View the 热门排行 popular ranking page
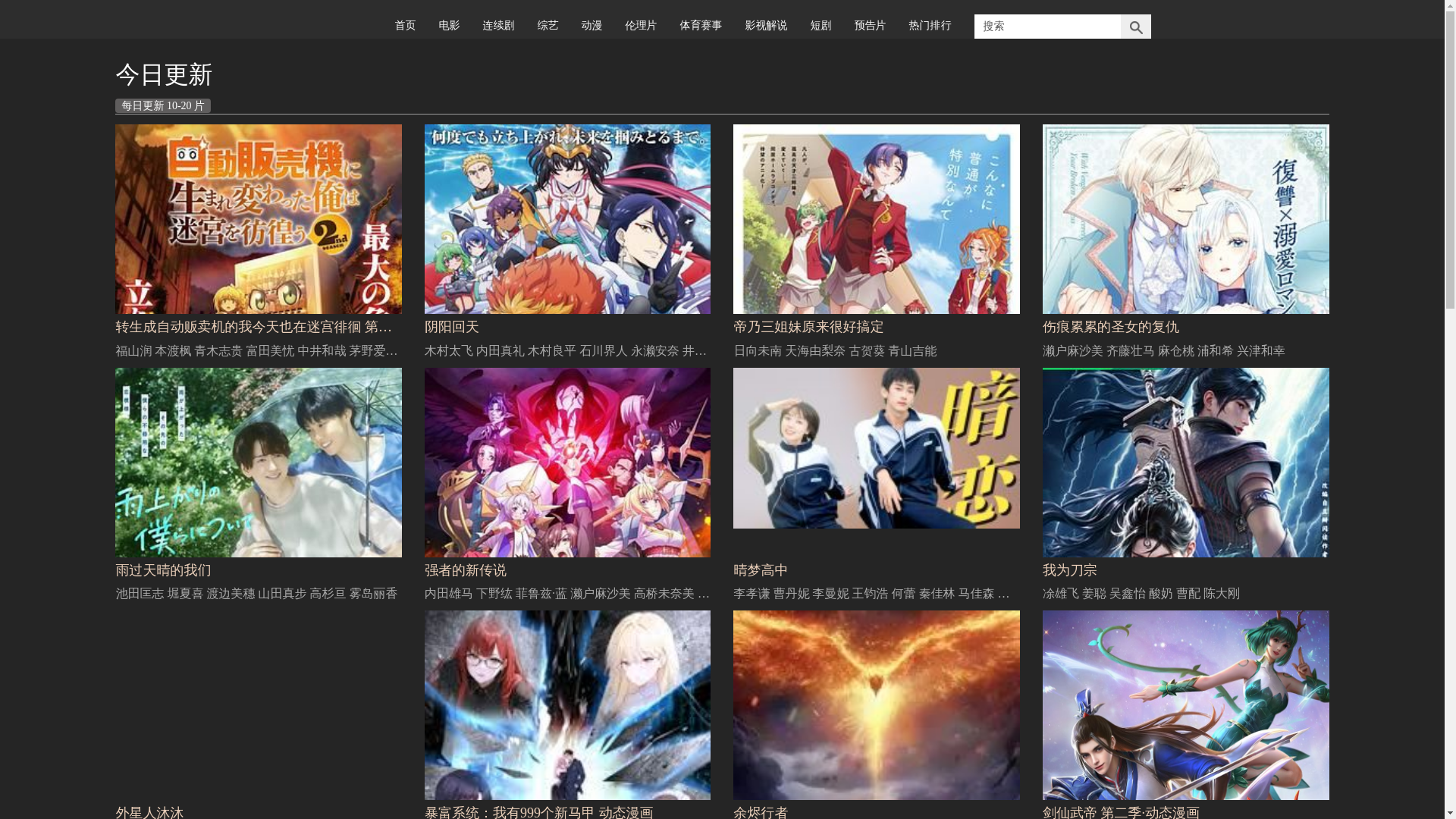 930,26
